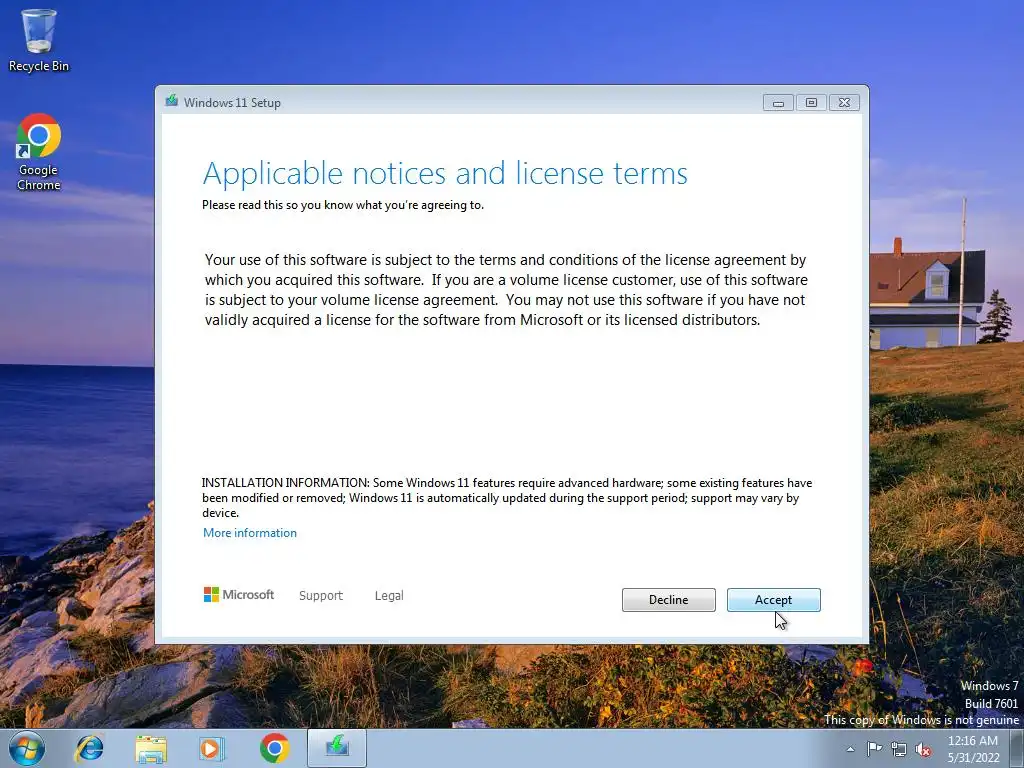Click the 'Your use of this software' paragraph
The height and width of the screenshot is (768, 1024).
[506, 290]
